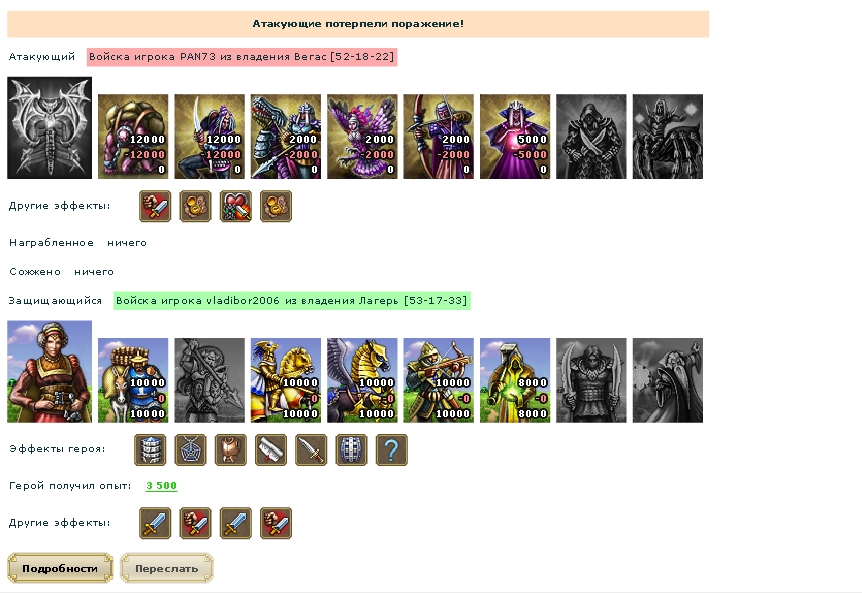
Task: Click the copper cuirass hero effect icon
Action: click(x=230, y=450)
